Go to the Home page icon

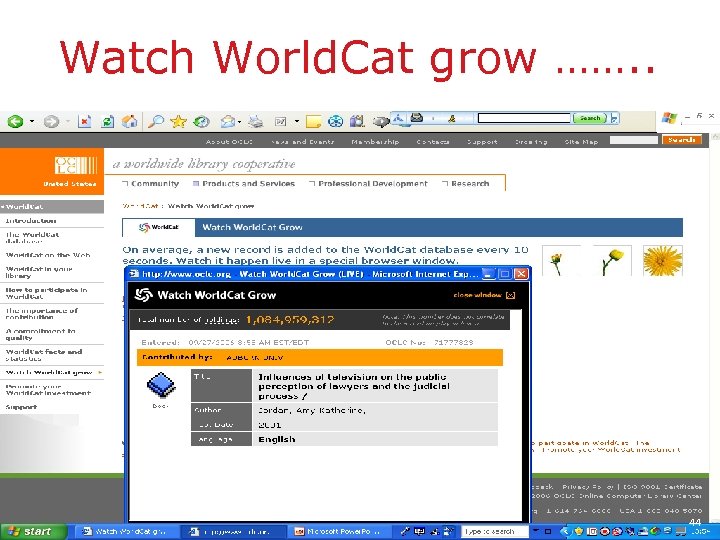[129, 122]
